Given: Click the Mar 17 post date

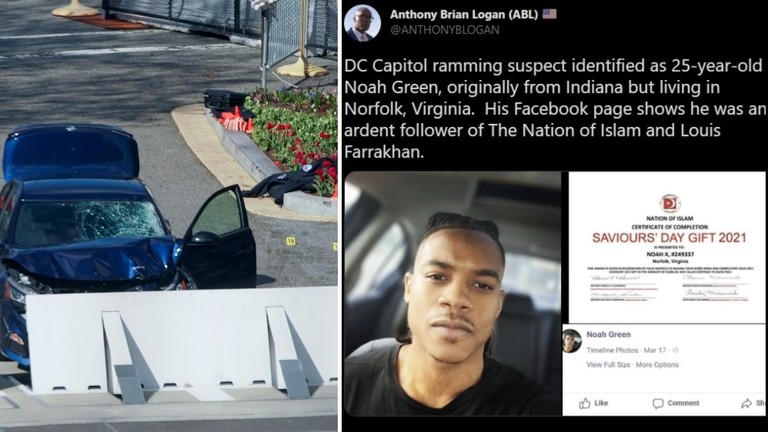Looking at the screenshot, I should tap(655, 350).
